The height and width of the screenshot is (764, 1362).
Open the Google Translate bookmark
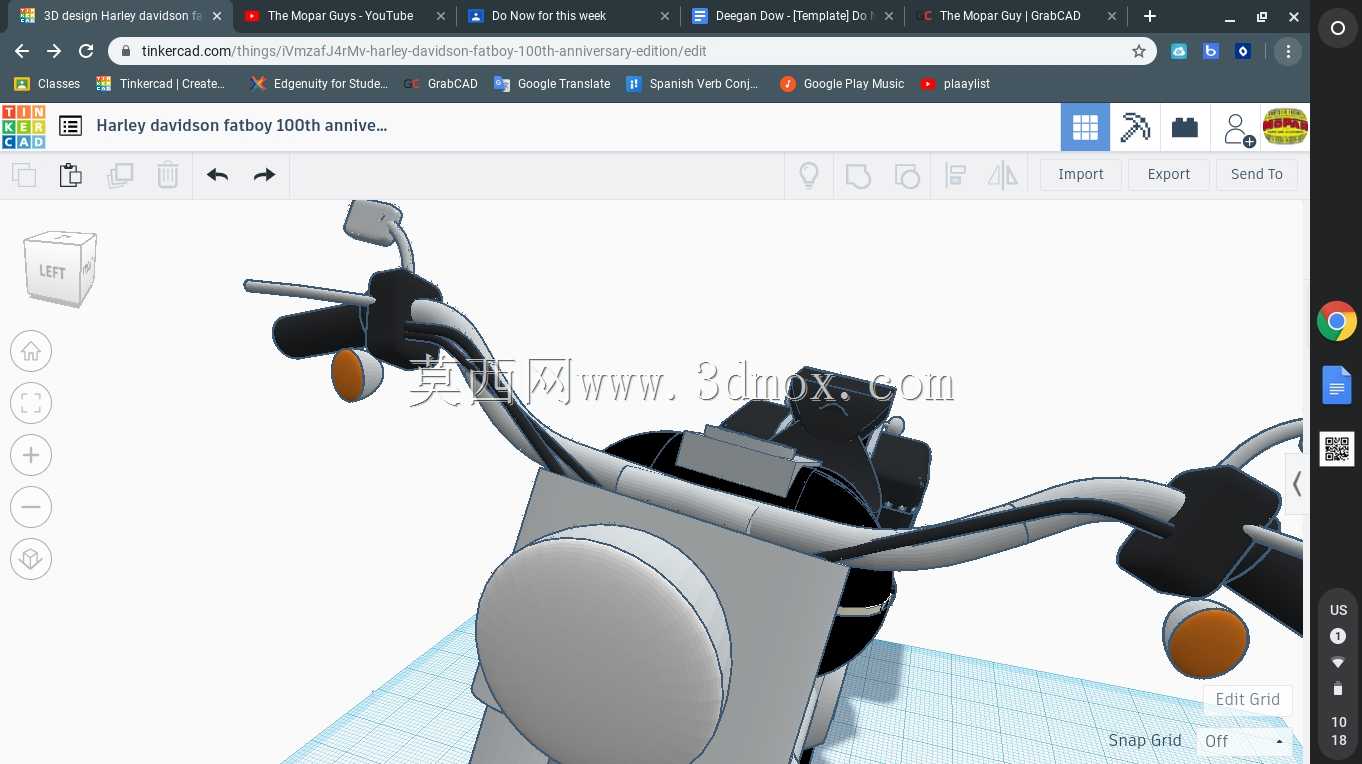tap(552, 84)
